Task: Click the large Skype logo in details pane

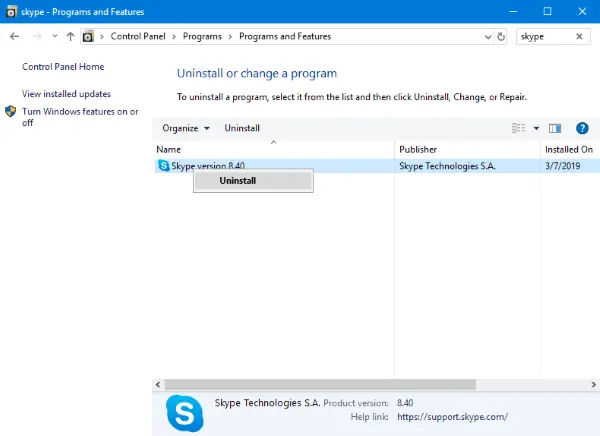Action: pyautogui.click(x=185, y=413)
